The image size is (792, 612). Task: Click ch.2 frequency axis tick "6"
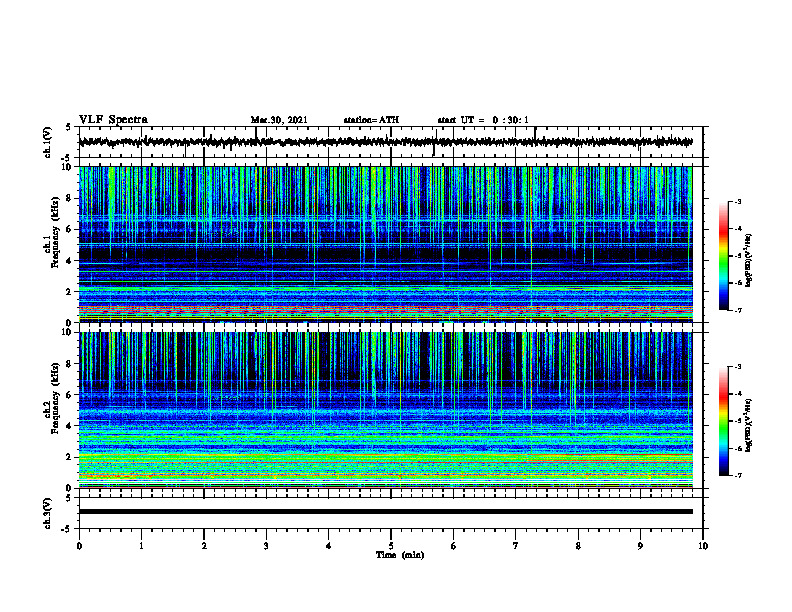tap(70, 395)
